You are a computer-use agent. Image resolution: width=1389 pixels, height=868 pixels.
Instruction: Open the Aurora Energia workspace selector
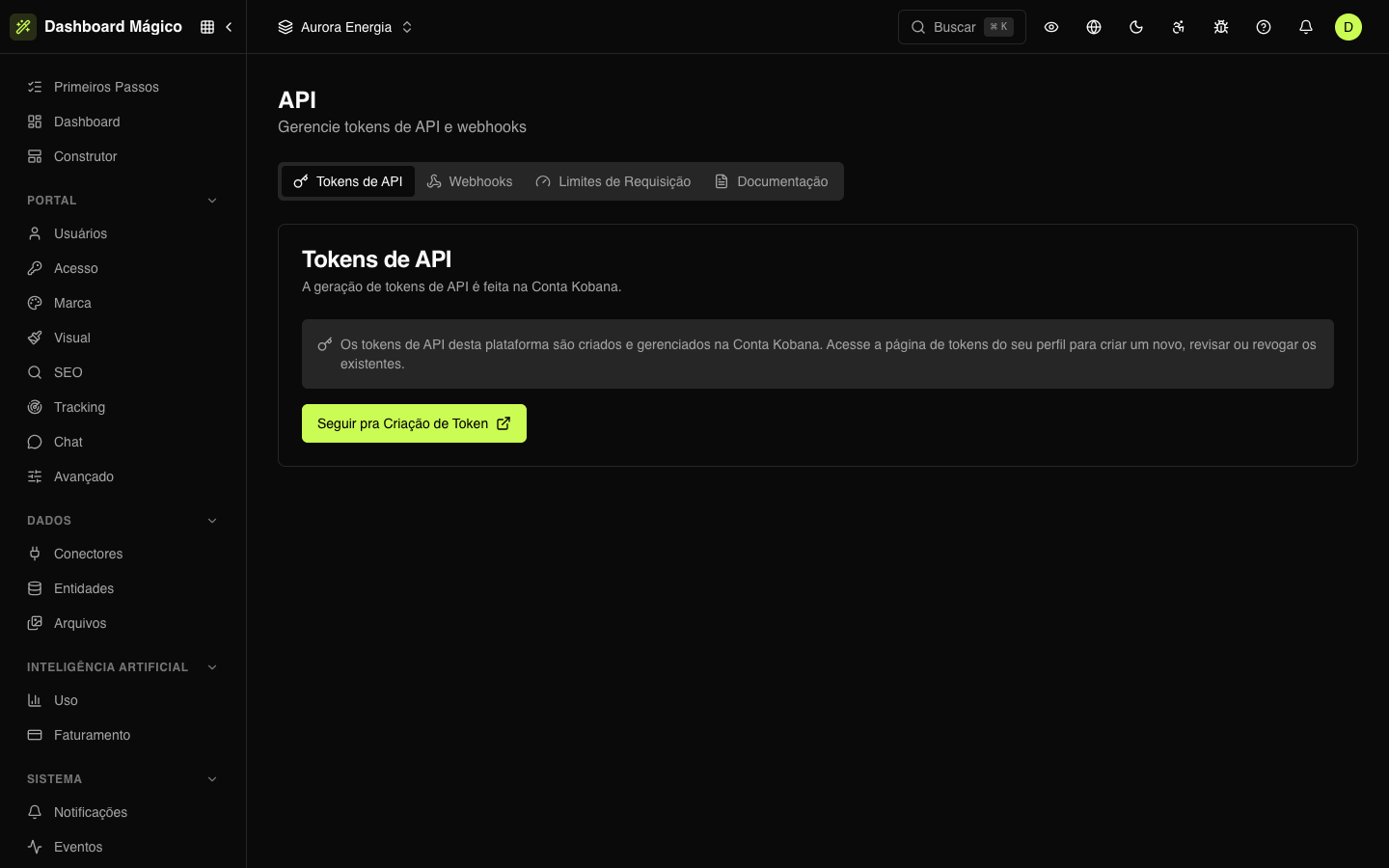click(345, 27)
